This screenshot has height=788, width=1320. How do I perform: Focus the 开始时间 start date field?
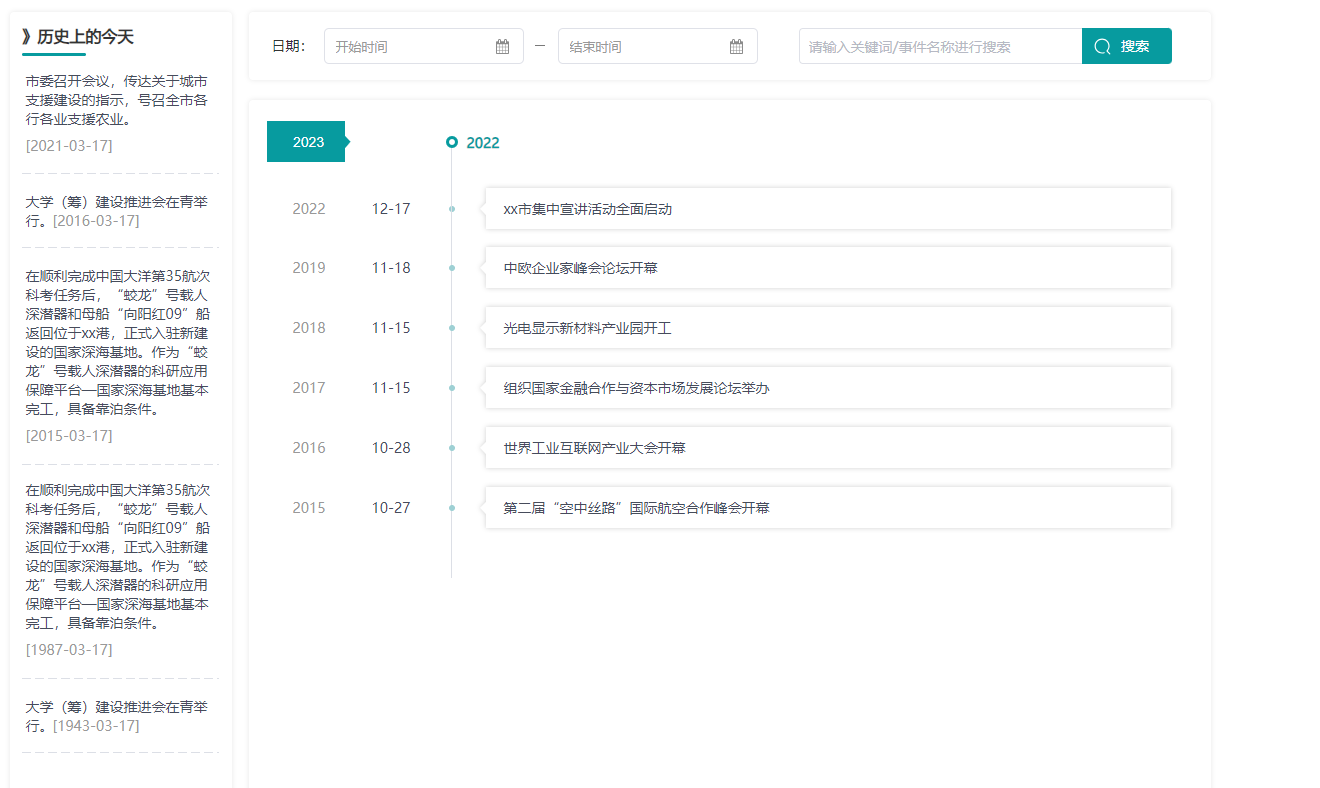point(424,46)
